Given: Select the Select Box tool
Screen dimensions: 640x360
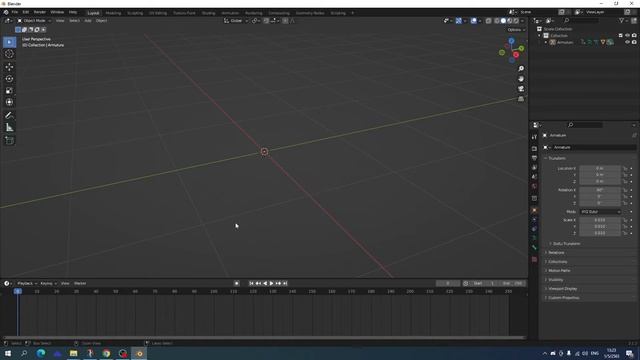Looking at the screenshot, I should [9, 42].
